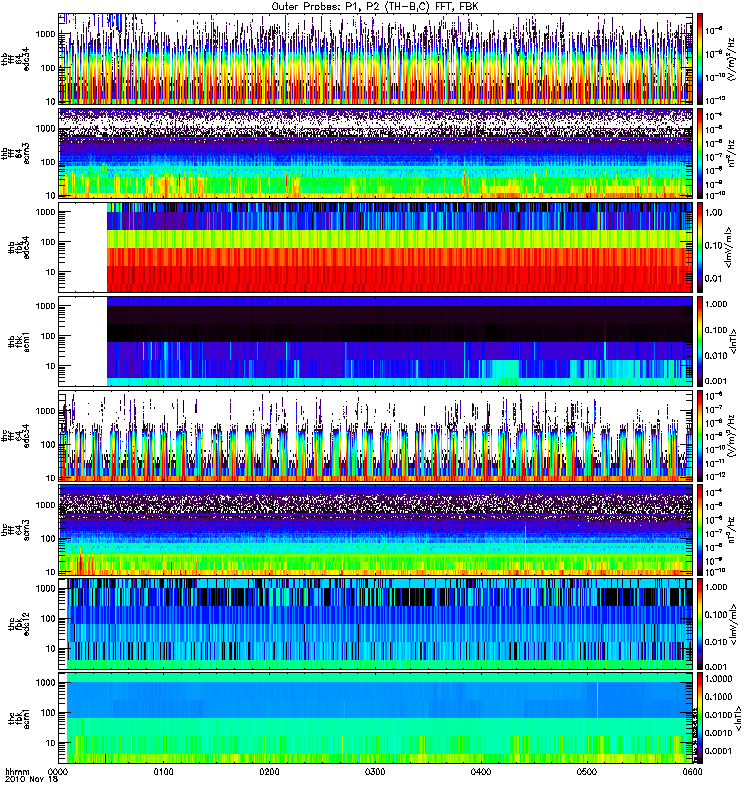Click the '0500' time axis label

[586, 771]
